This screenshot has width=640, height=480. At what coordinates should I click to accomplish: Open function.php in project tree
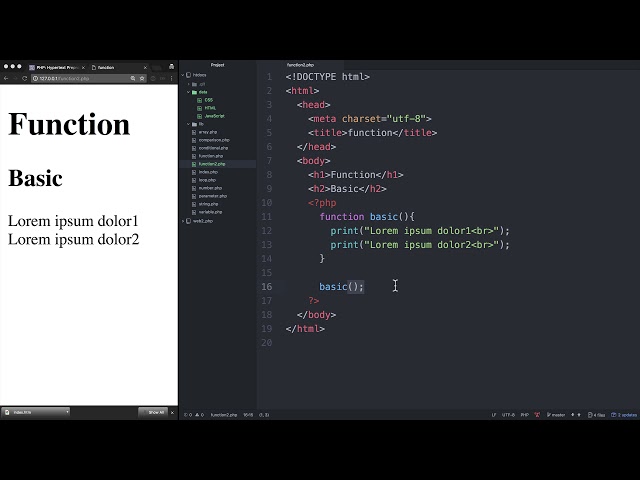click(x=211, y=156)
